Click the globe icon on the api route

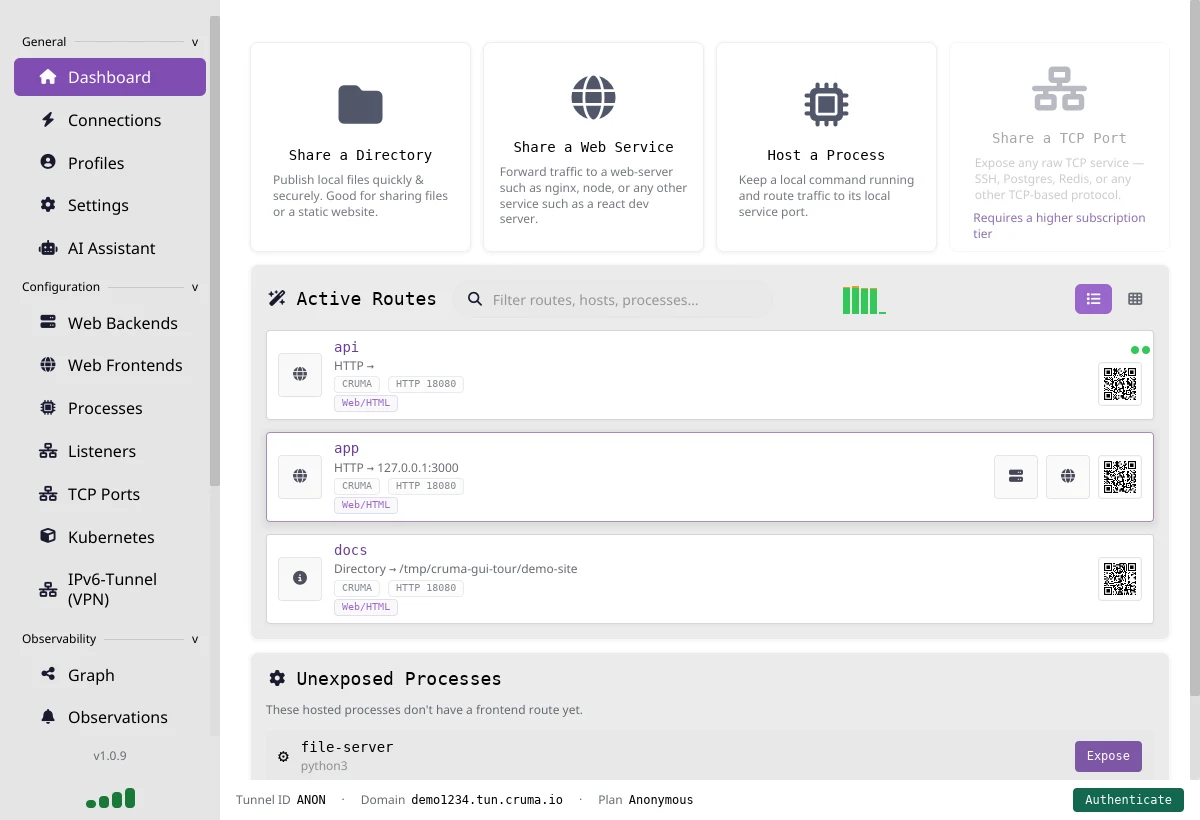(300, 375)
